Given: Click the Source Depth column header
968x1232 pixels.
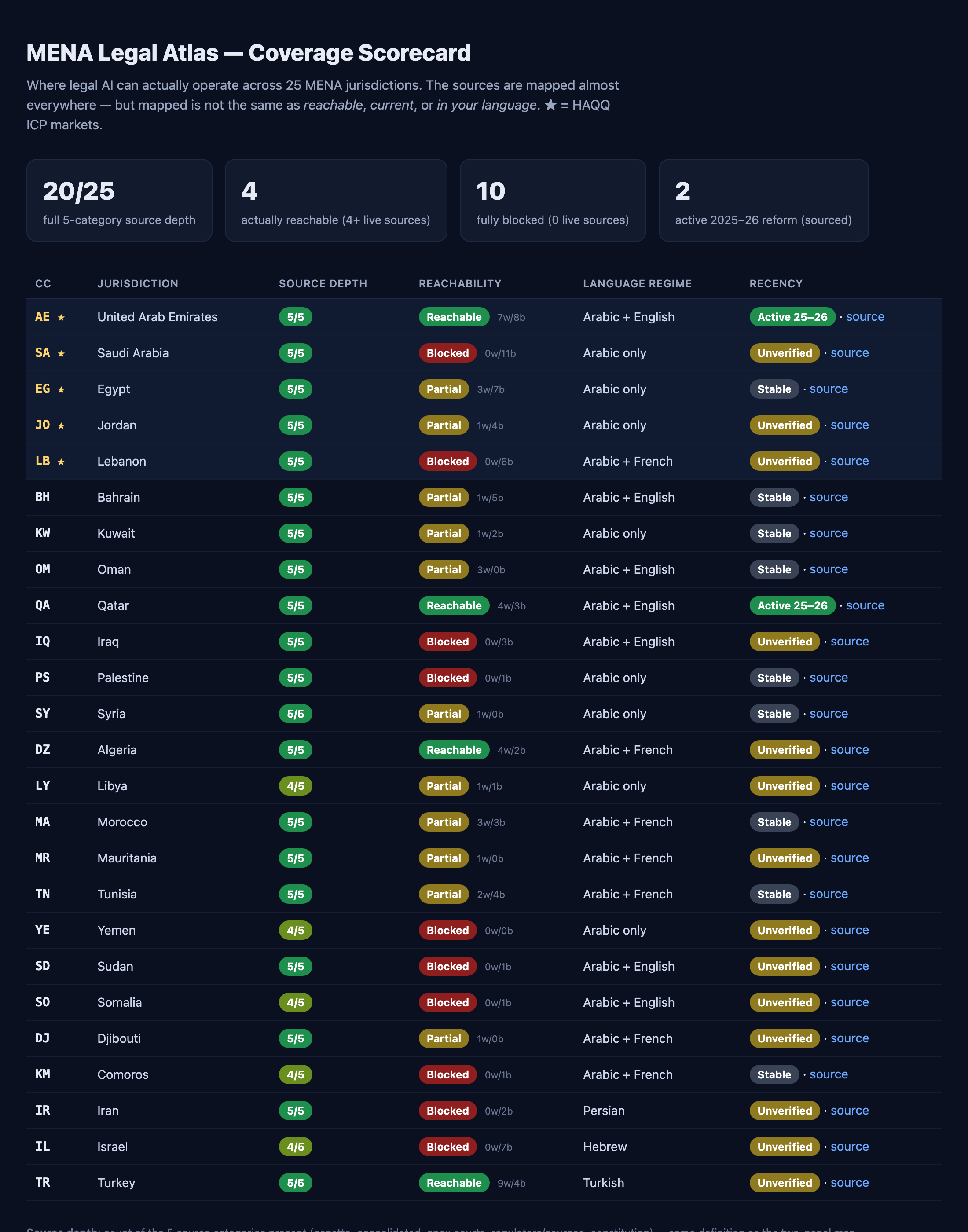Looking at the screenshot, I should 323,283.
